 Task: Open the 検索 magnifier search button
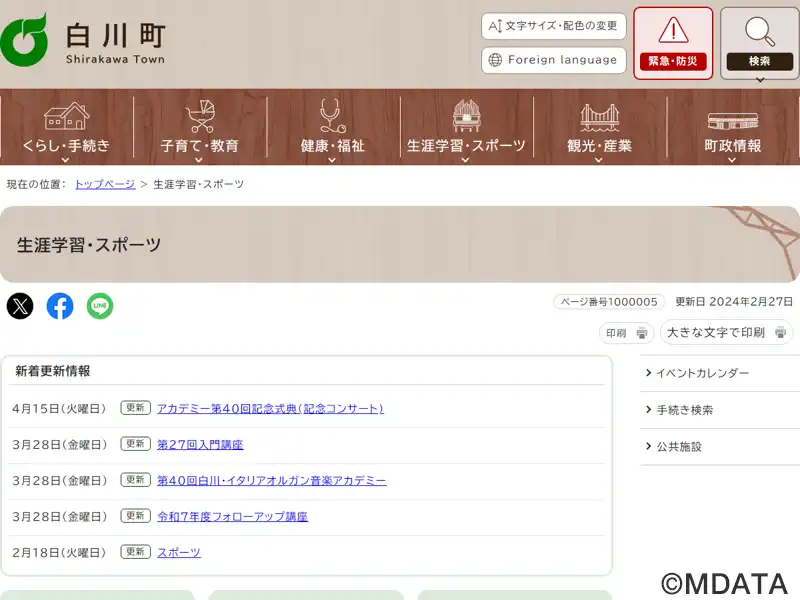click(759, 43)
